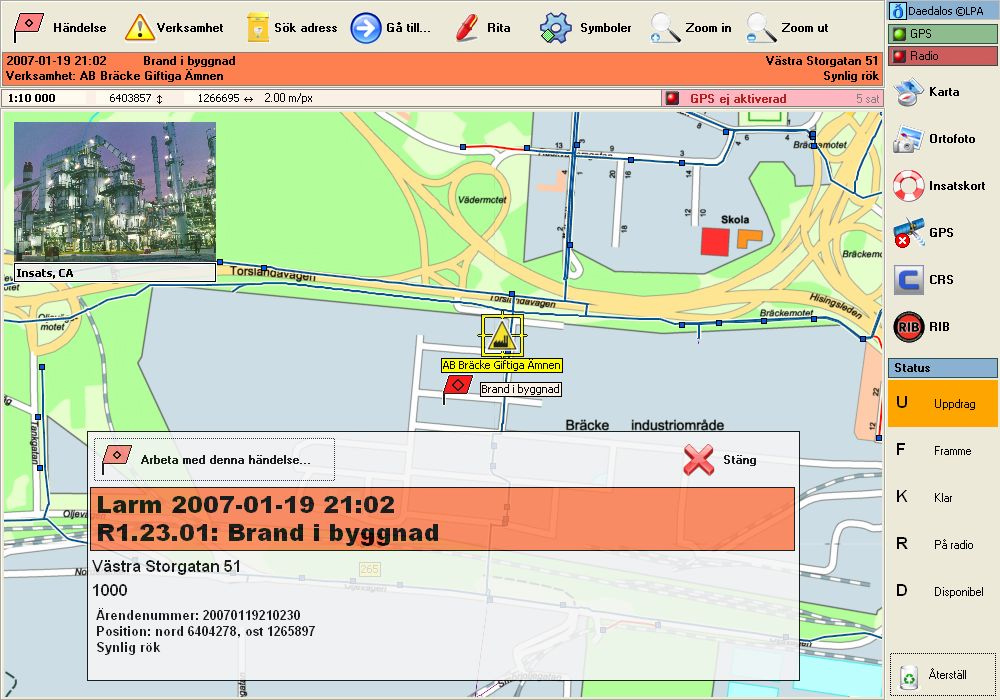Set status to På radio
This screenshot has height=700, width=1000.
(942, 545)
